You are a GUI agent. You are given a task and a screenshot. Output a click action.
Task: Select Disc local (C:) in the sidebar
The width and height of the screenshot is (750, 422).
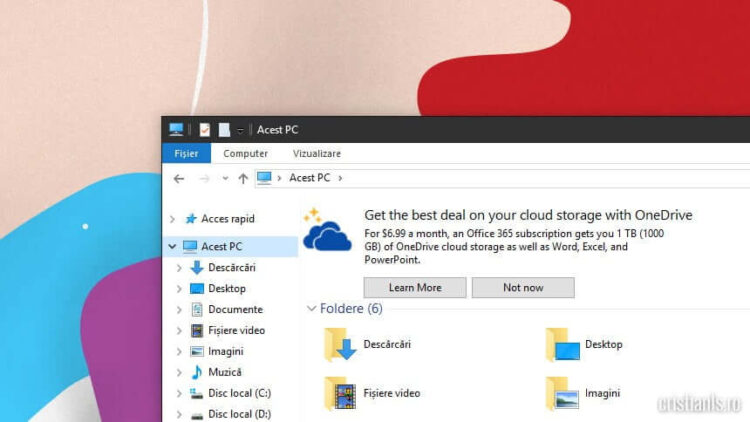[238, 393]
